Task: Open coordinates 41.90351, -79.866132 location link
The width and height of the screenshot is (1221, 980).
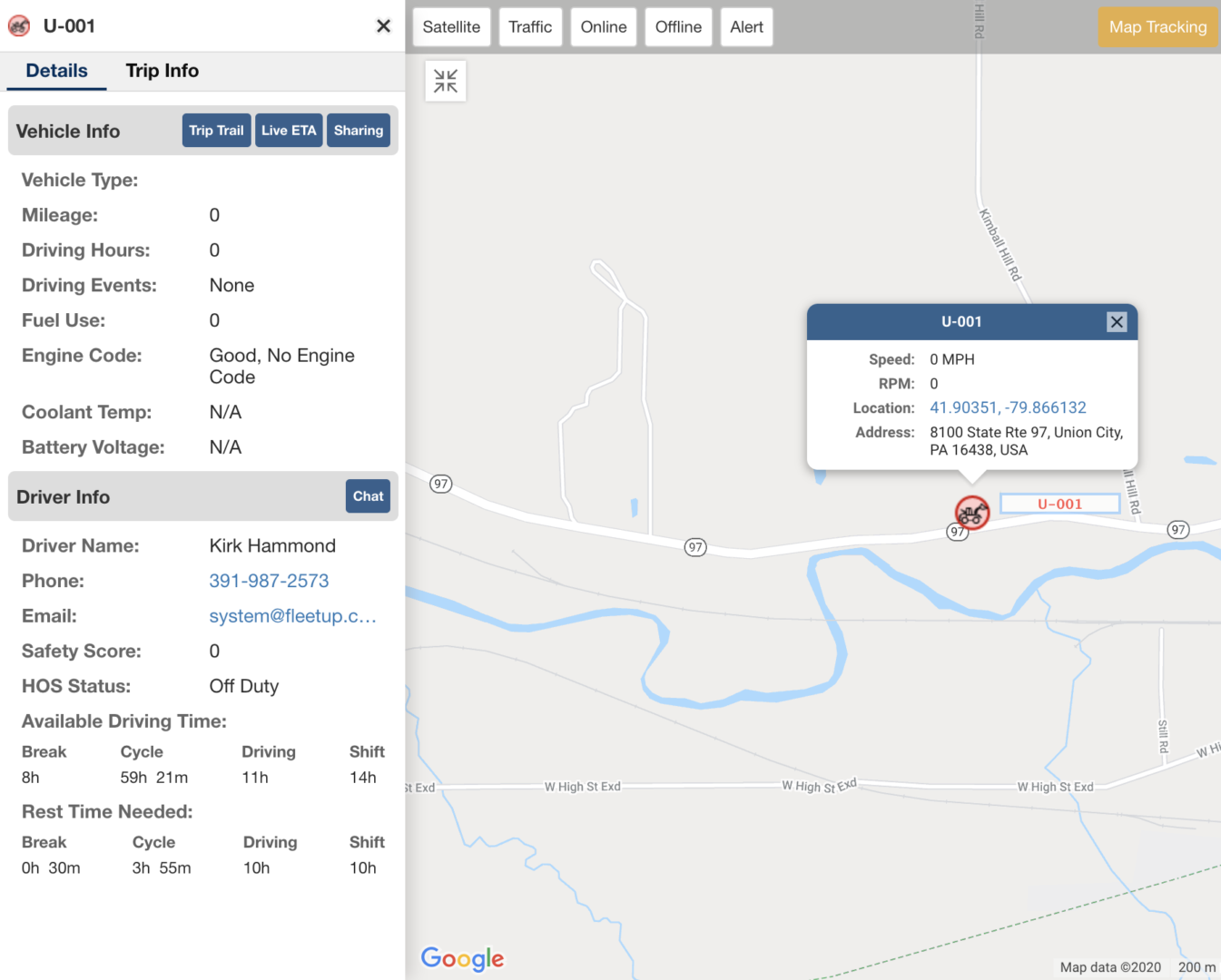Action: [1008, 407]
